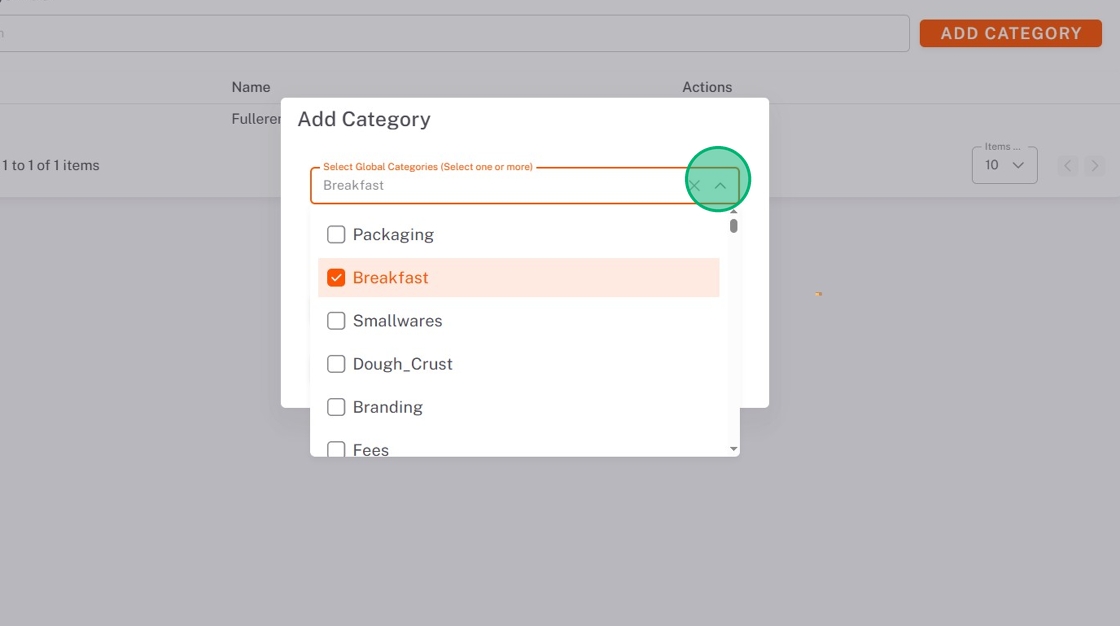Image resolution: width=1120 pixels, height=626 pixels.
Task: Click the Select Global Categories input field
Action: coord(500,186)
